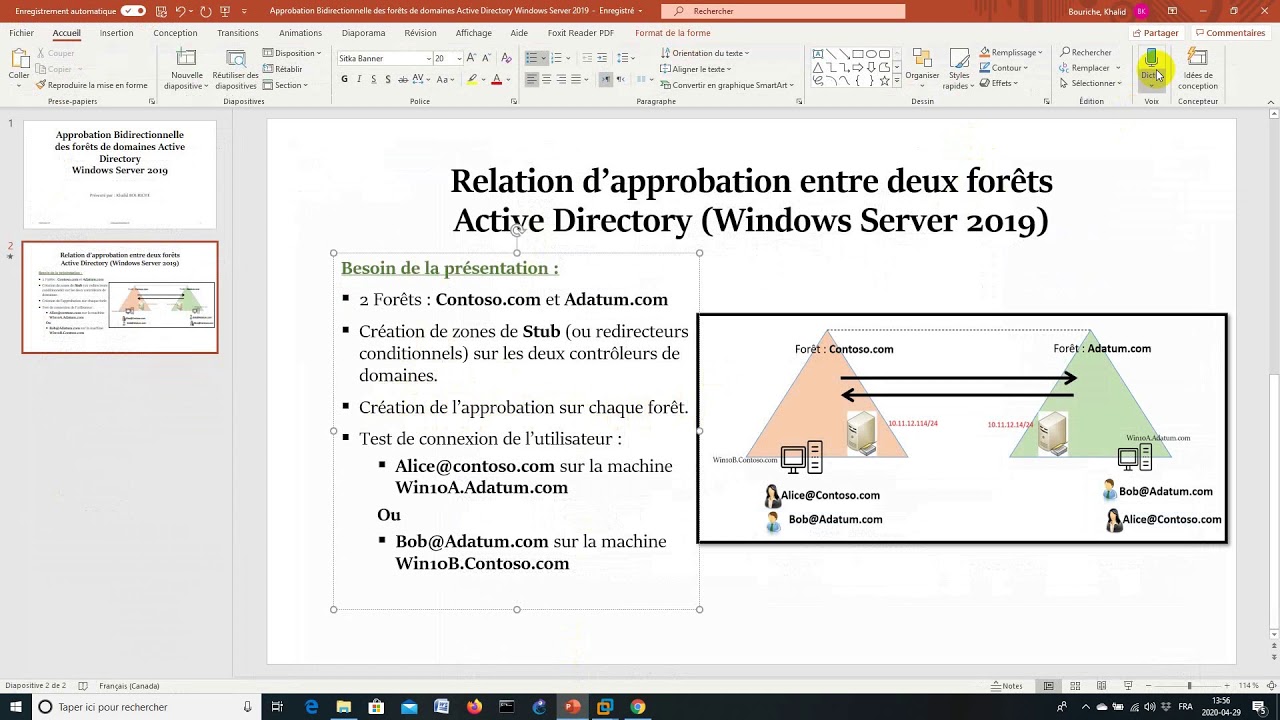The image size is (1280, 720).
Task: Click the Notes button in status bar
Action: click(x=1007, y=686)
